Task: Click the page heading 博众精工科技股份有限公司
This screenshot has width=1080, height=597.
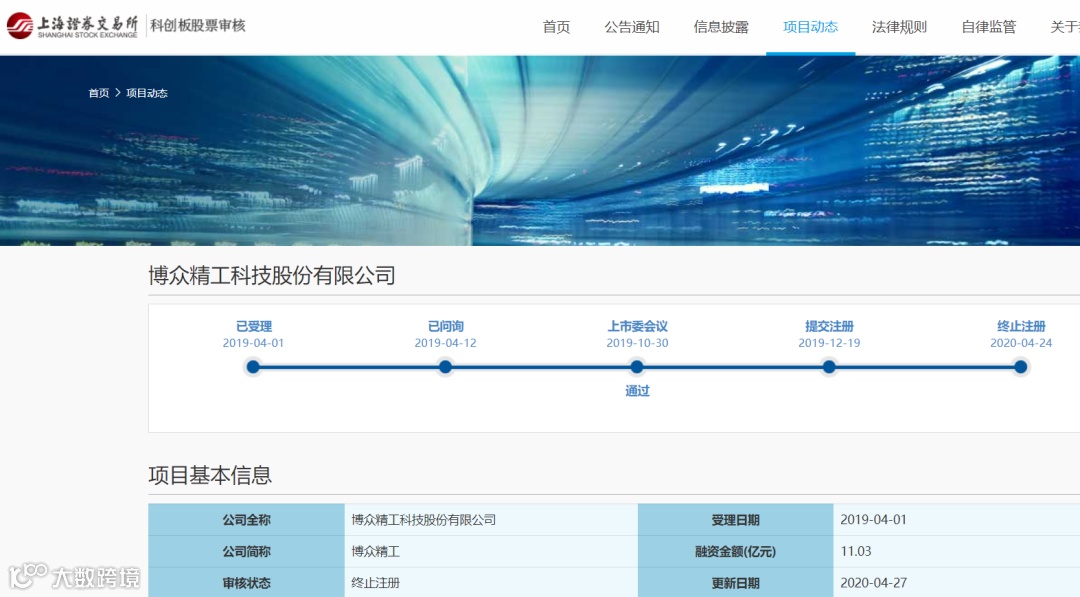Action: 272,275
